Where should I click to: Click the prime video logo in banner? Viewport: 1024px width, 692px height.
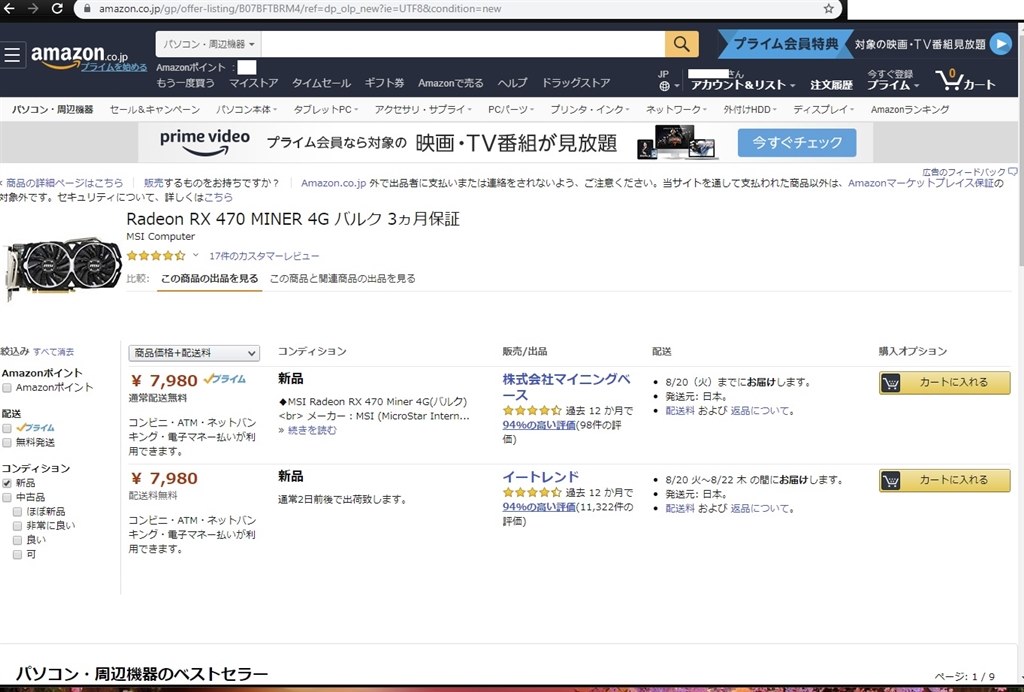click(205, 142)
